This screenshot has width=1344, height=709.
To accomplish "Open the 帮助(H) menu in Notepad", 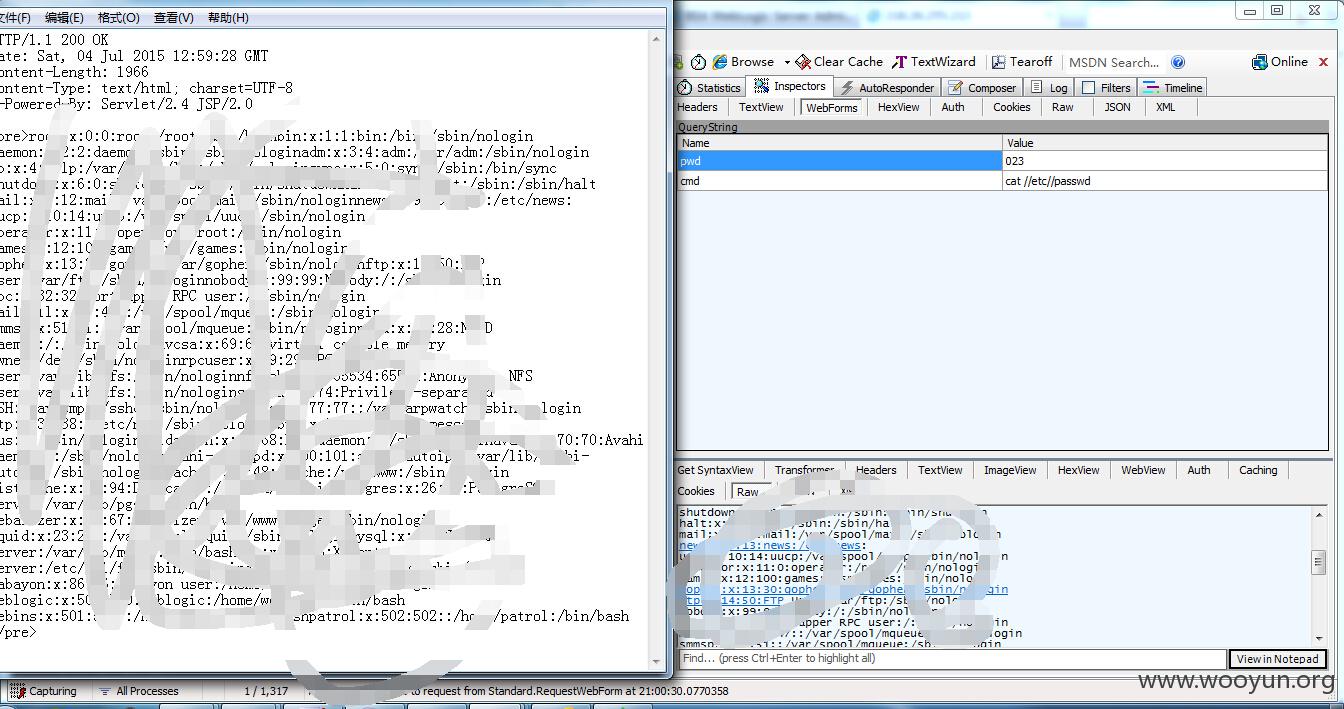I will [228, 18].
